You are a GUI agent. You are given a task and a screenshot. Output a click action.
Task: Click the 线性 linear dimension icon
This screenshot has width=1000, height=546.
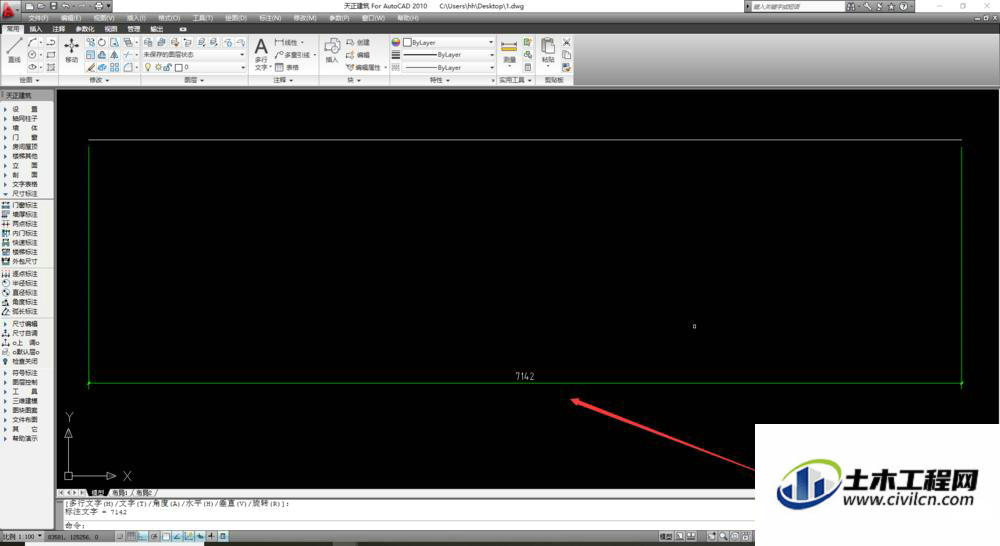[279, 42]
